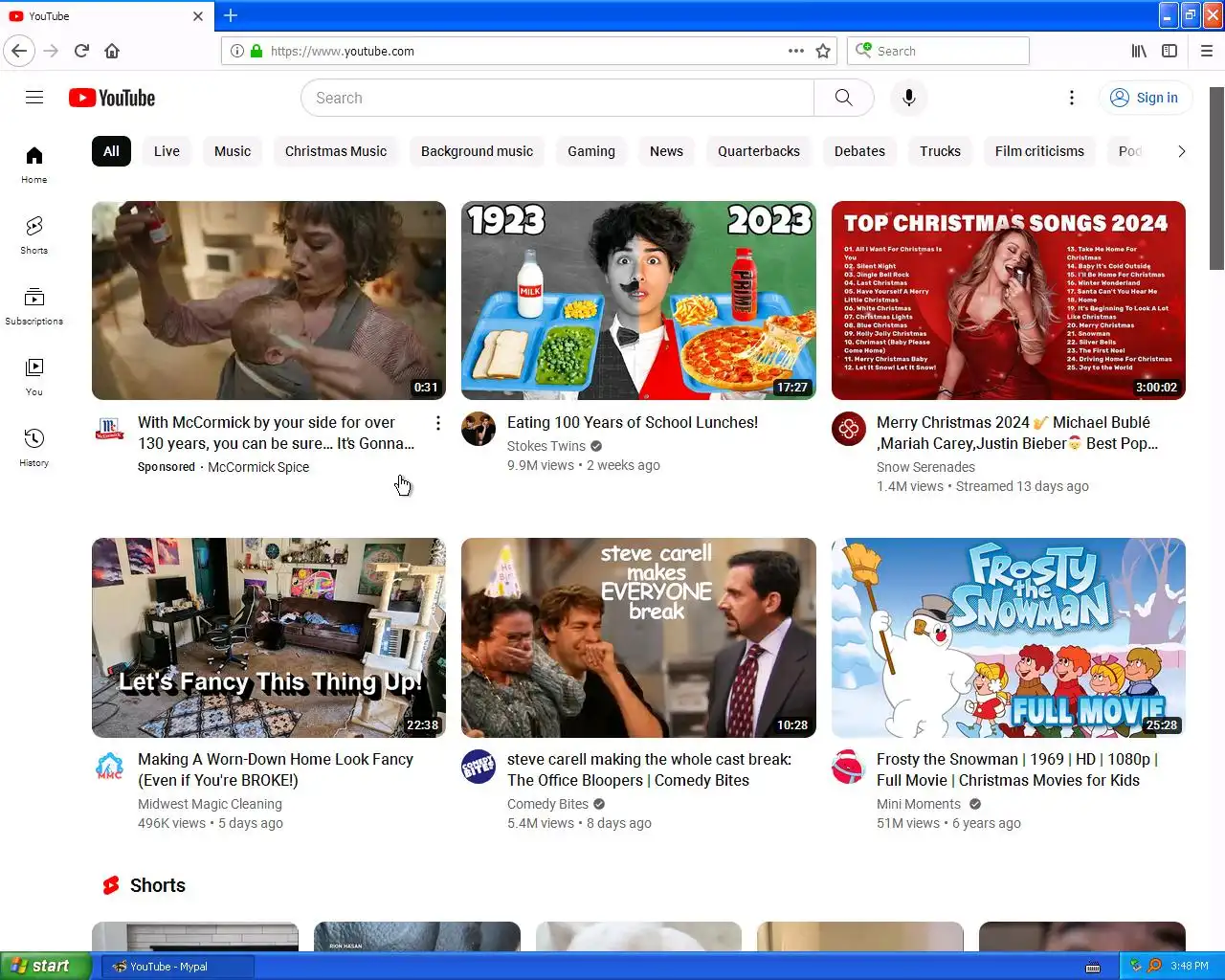Open Comedy Bites channel avatar
The height and width of the screenshot is (980, 1225).
pyautogui.click(x=479, y=767)
